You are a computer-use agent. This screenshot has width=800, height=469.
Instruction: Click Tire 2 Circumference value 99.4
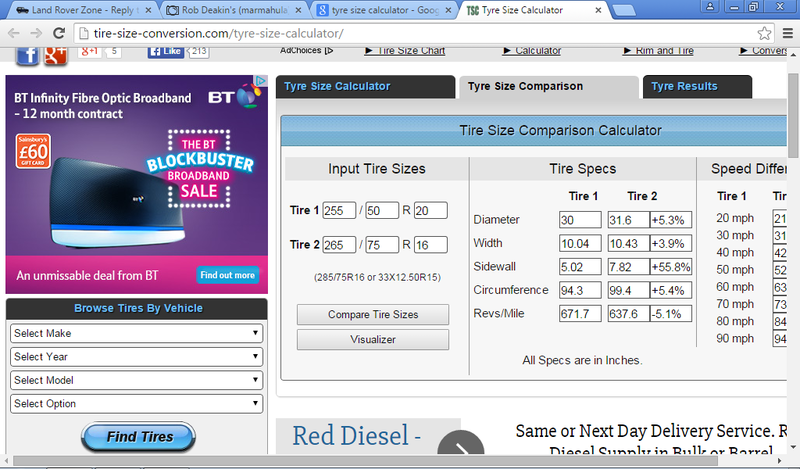(x=629, y=290)
